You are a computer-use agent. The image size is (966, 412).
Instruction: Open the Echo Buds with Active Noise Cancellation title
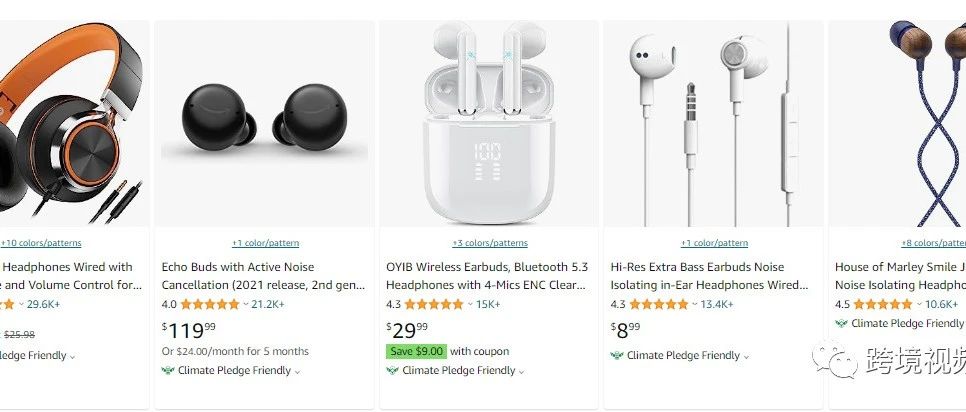coord(264,276)
